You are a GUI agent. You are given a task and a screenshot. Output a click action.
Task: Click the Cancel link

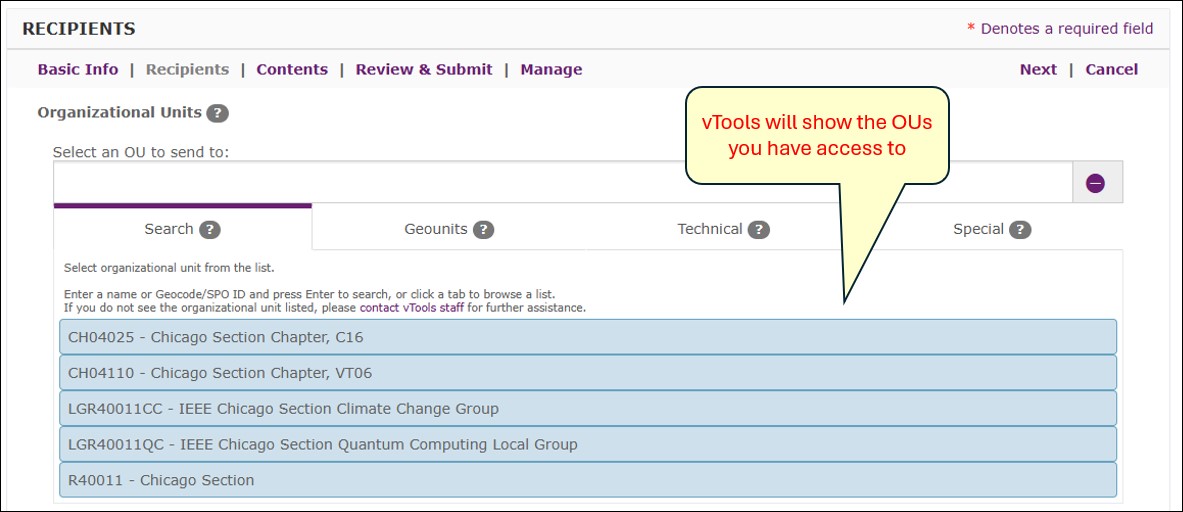(1111, 69)
